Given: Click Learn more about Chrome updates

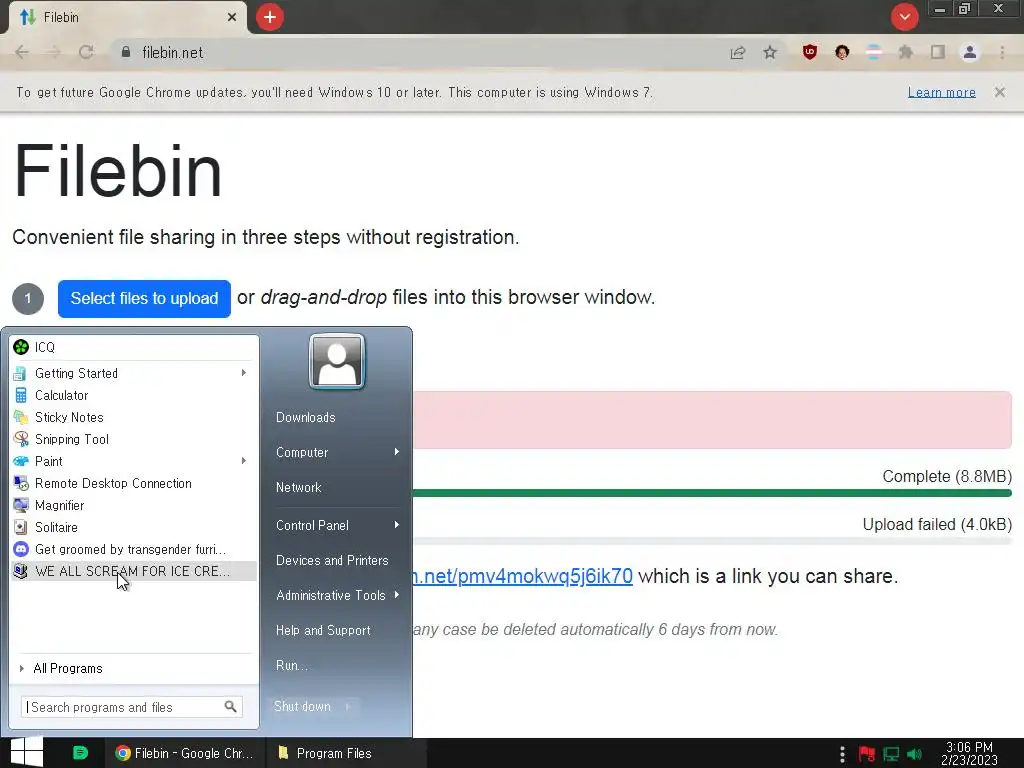Looking at the screenshot, I should [942, 92].
